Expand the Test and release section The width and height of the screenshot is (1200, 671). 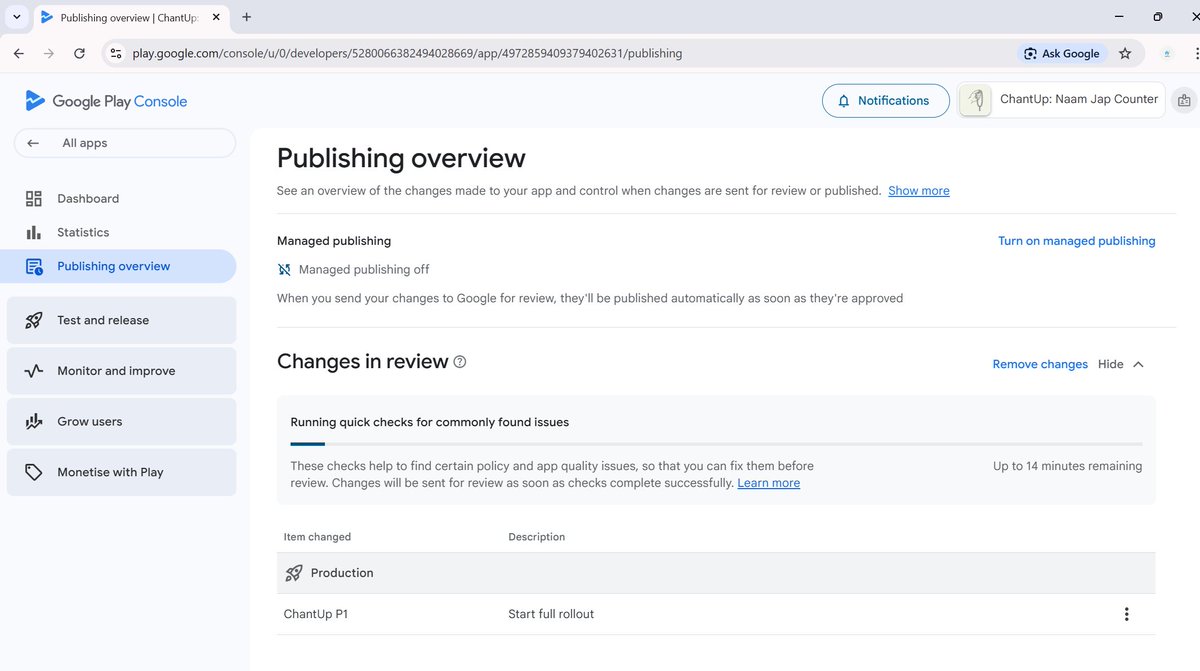click(122, 320)
